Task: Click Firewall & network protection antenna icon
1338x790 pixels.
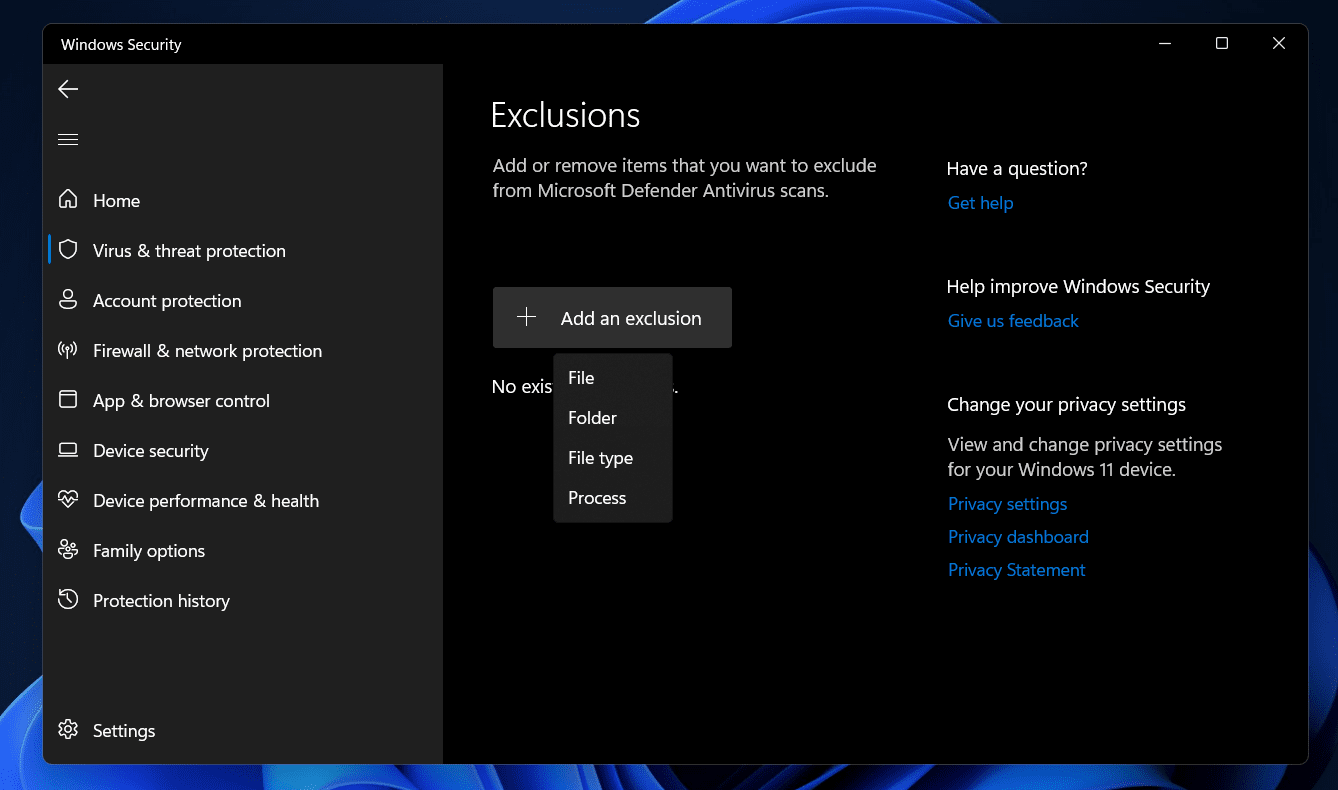Action: click(68, 350)
